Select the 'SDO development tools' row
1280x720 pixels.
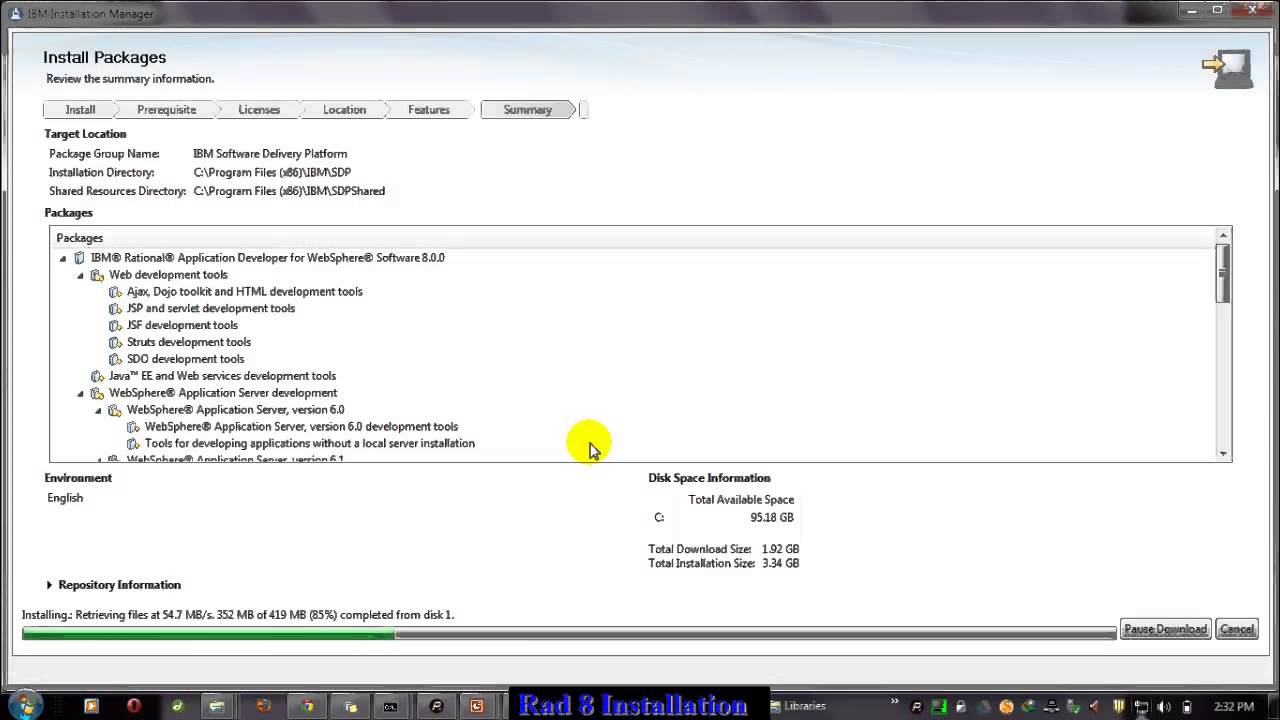coord(185,360)
